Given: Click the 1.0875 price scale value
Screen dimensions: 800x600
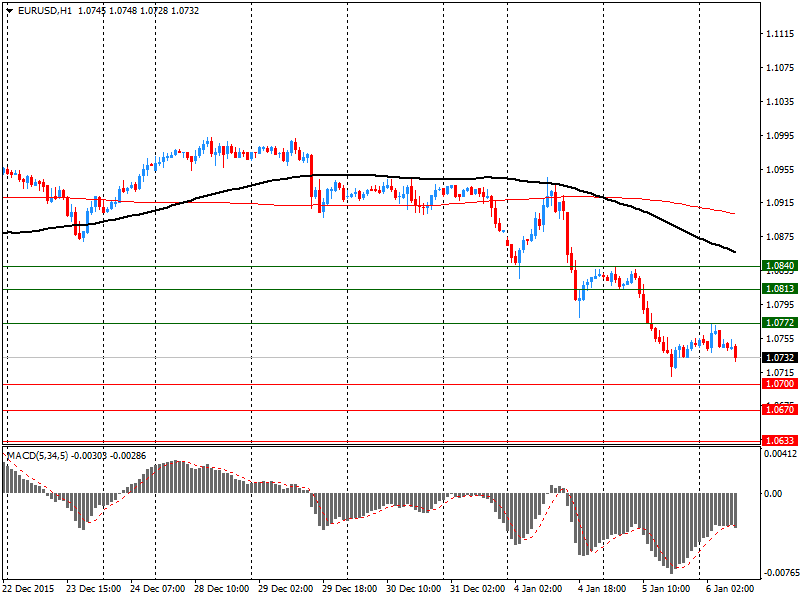Looking at the screenshot, I should tap(780, 237).
